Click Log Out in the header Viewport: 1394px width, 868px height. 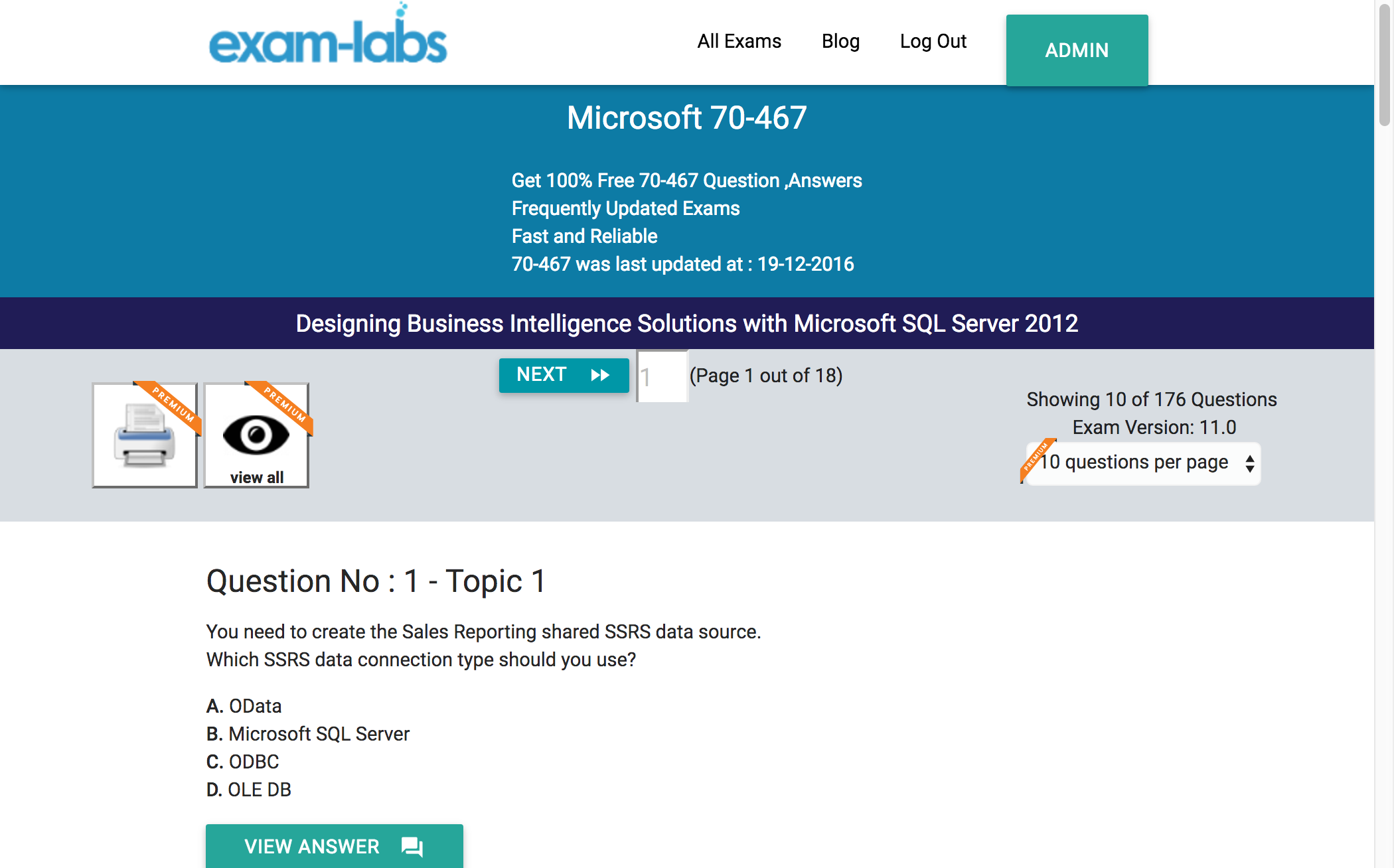click(x=933, y=41)
